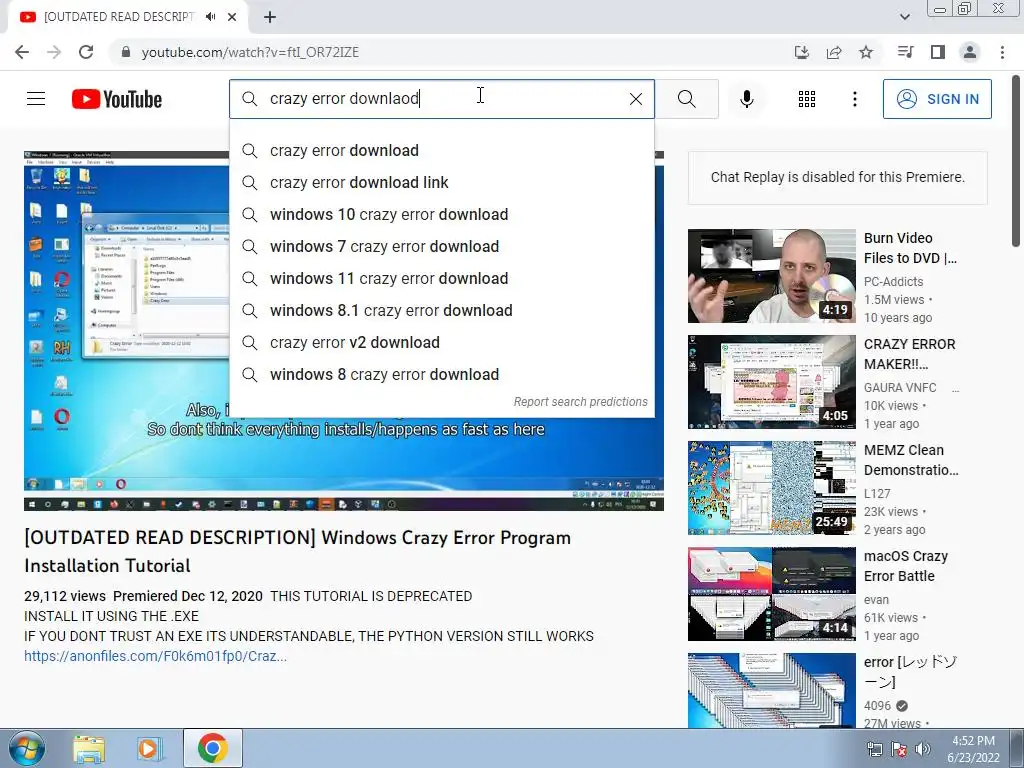Open macOS Crazy Error Battle thumbnail

coord(771,594)
